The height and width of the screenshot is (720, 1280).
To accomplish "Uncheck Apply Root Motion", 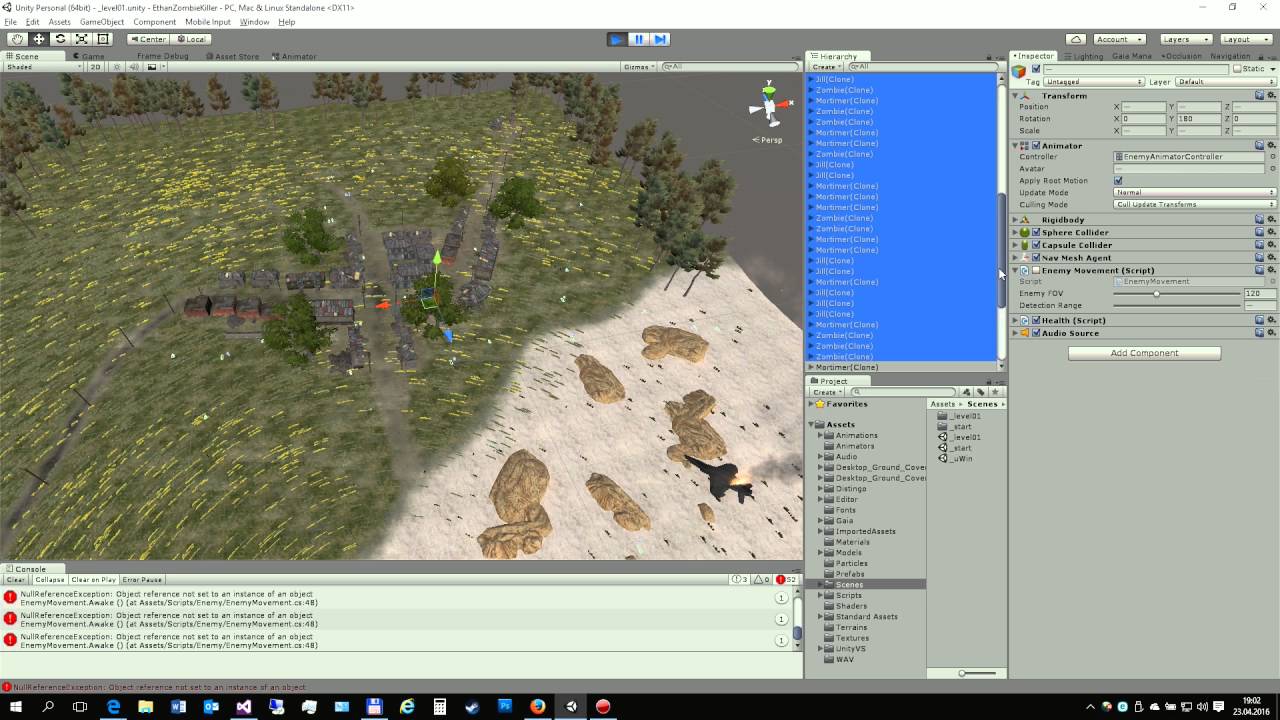I will [1118, 181].
